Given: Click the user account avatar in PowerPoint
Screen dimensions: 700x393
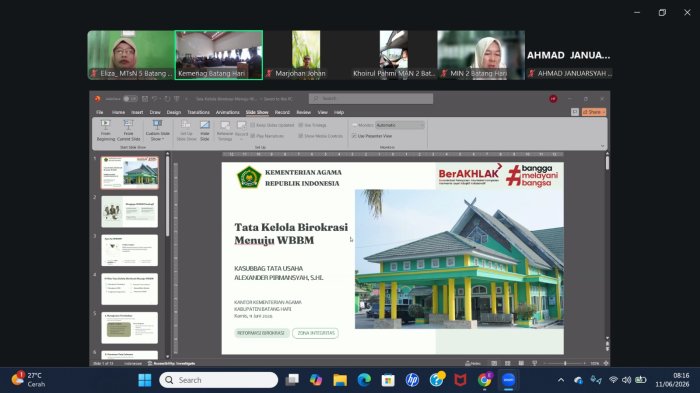Looking at the screenshot, I should pyautogui.click(x=553, y=99).
